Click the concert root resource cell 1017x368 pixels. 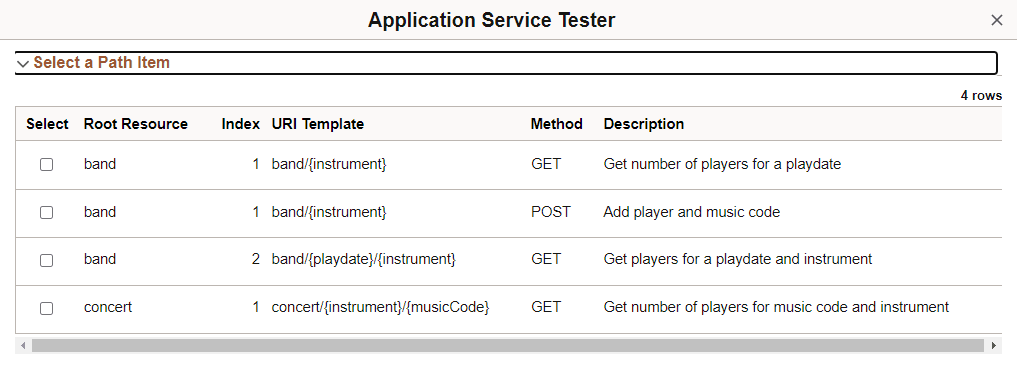point(108,307)
